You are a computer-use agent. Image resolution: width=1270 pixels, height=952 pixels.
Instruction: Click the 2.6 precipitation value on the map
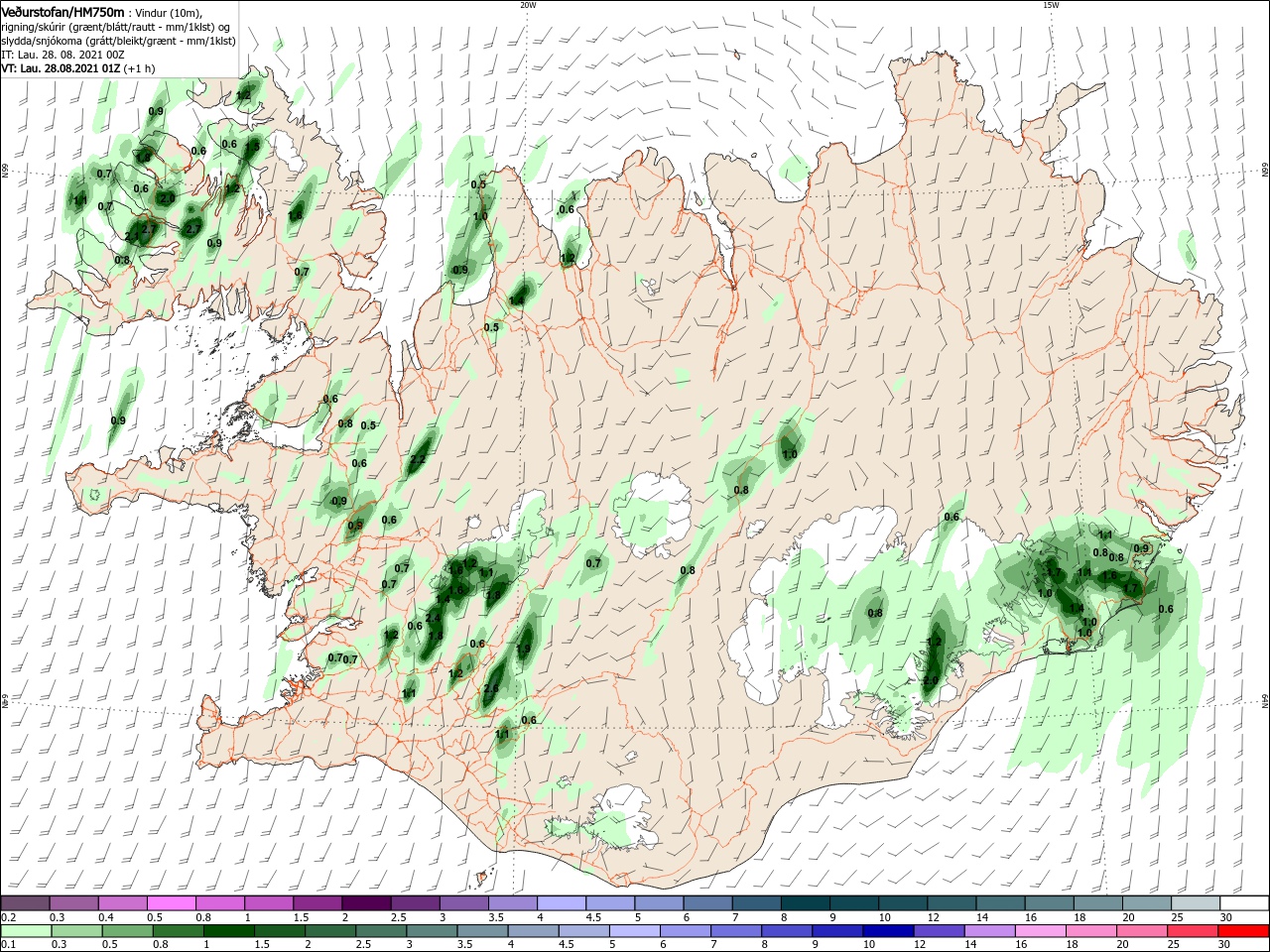click(x=490, y=689)
